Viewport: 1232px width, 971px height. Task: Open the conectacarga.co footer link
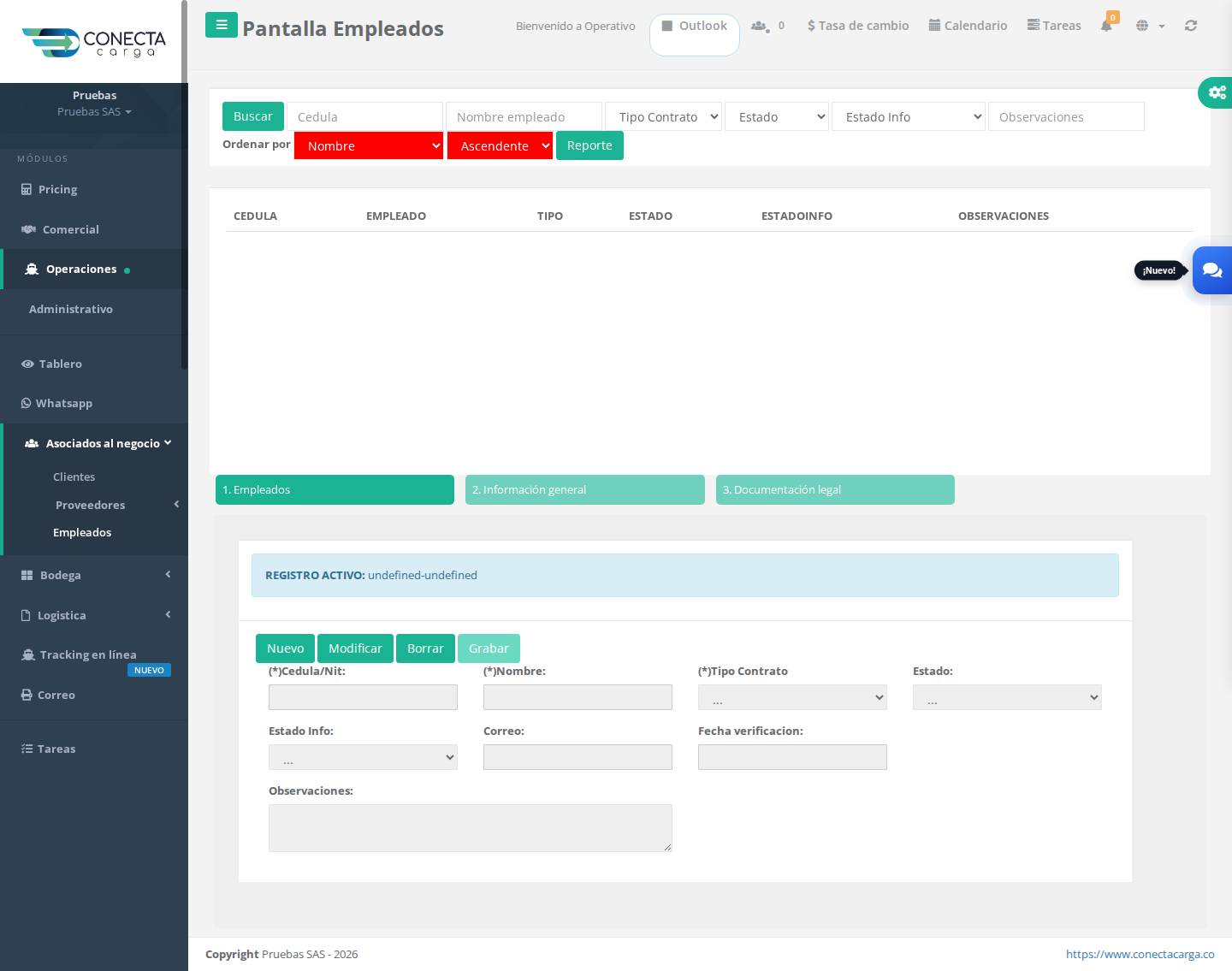tap(1140, 954)
